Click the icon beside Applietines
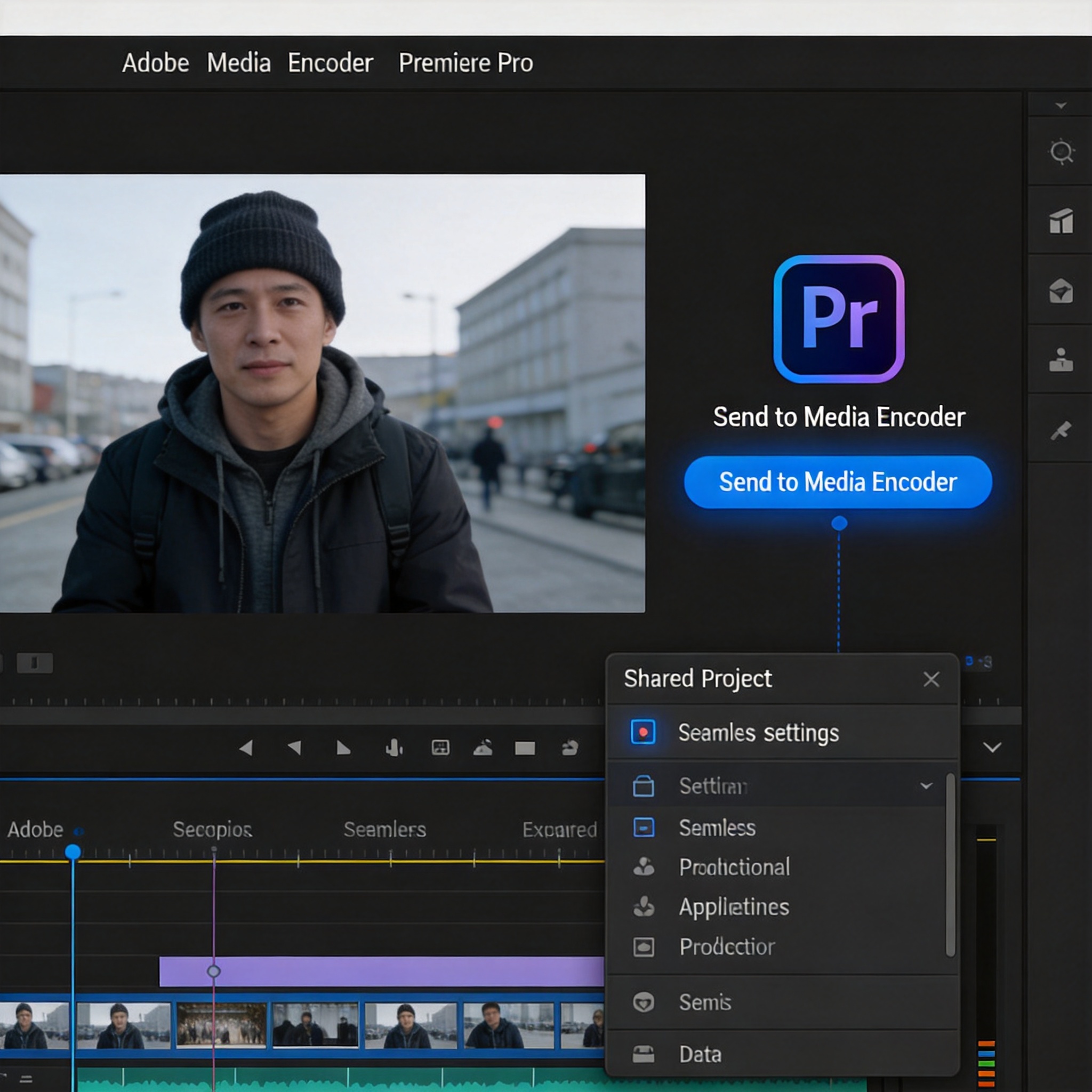Image resolution: width=1092 pixels, height=1092 pixels. tap(644, 907)
